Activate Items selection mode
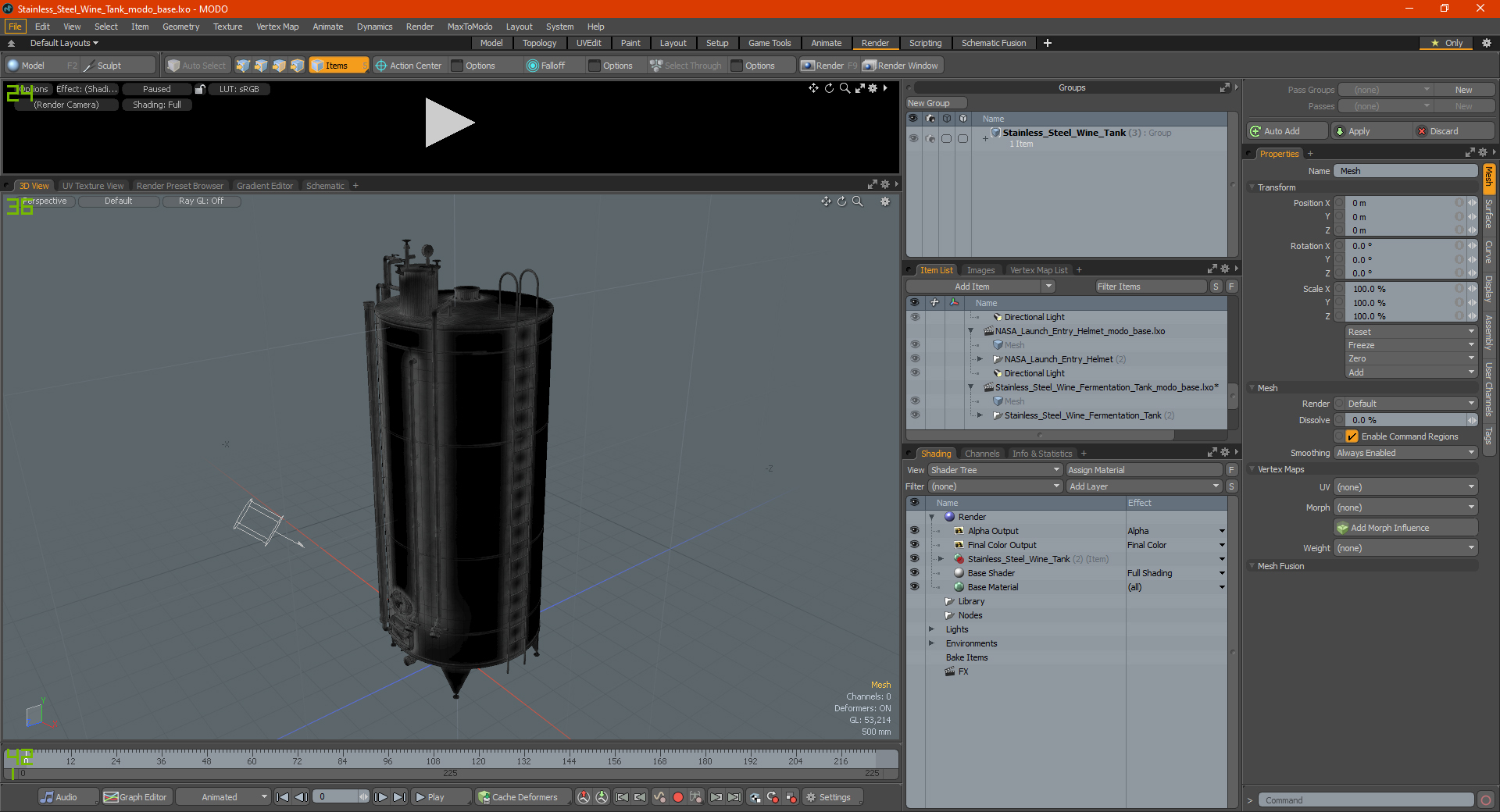Image resolution: width=1500 pixels, height=812 pixels. tap(338, 66)
